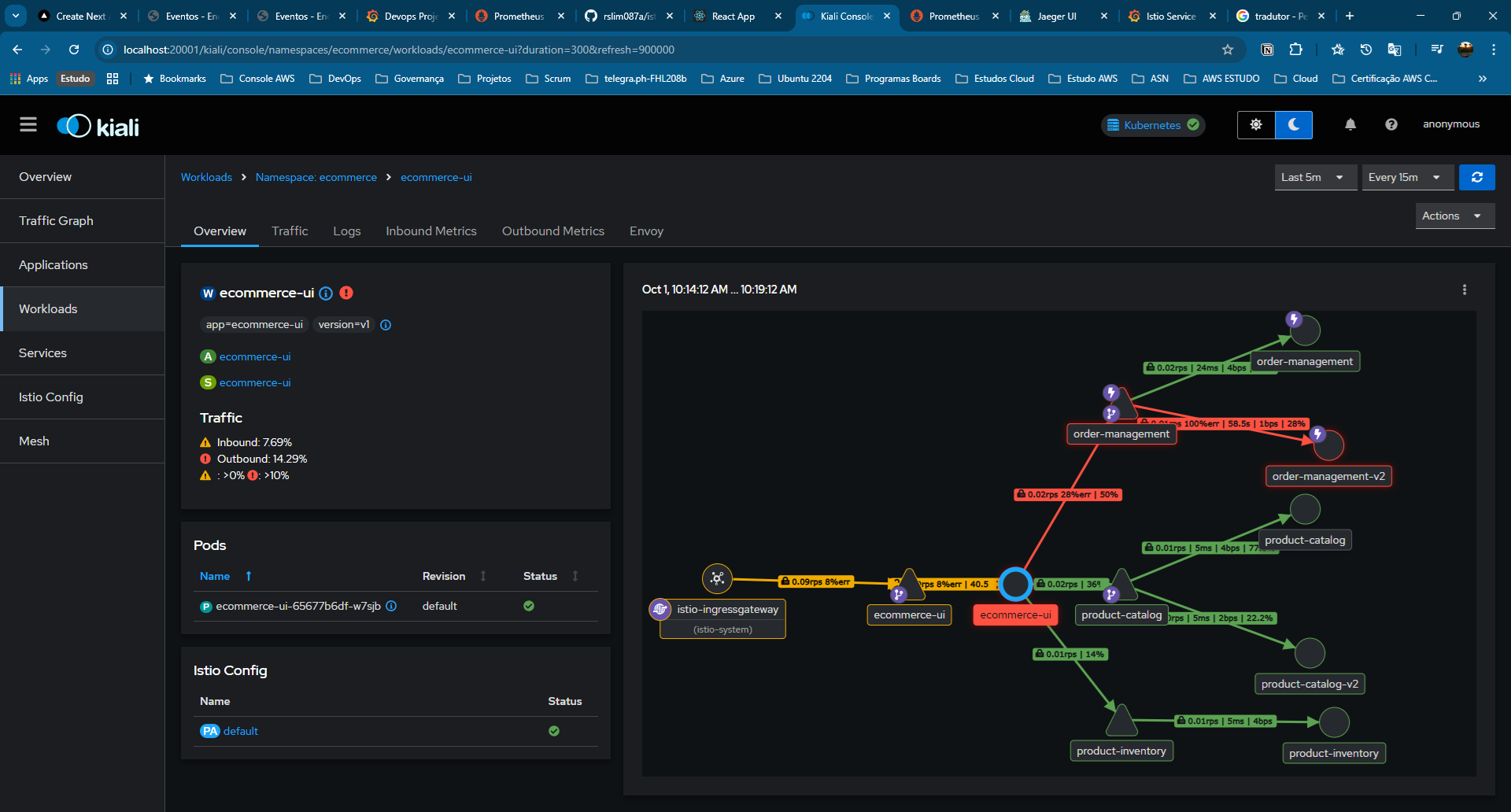The image size is (1511, 812).
Task: Expand the Last 5m duration dropdown
Action: coord(1315,177)
